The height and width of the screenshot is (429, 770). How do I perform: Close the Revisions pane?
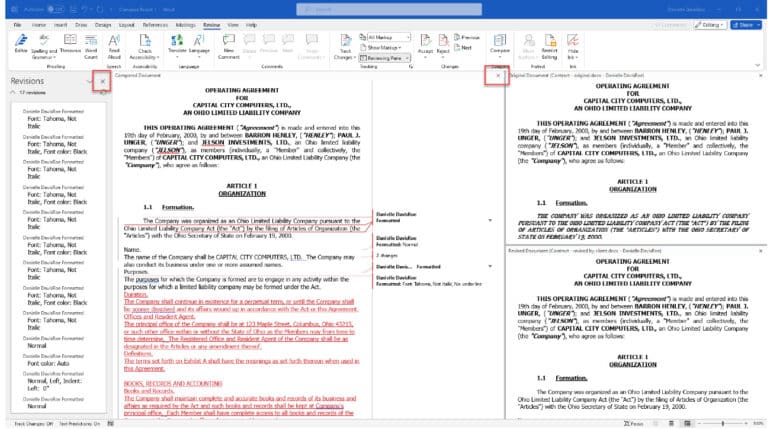click(x=103, y=81)
